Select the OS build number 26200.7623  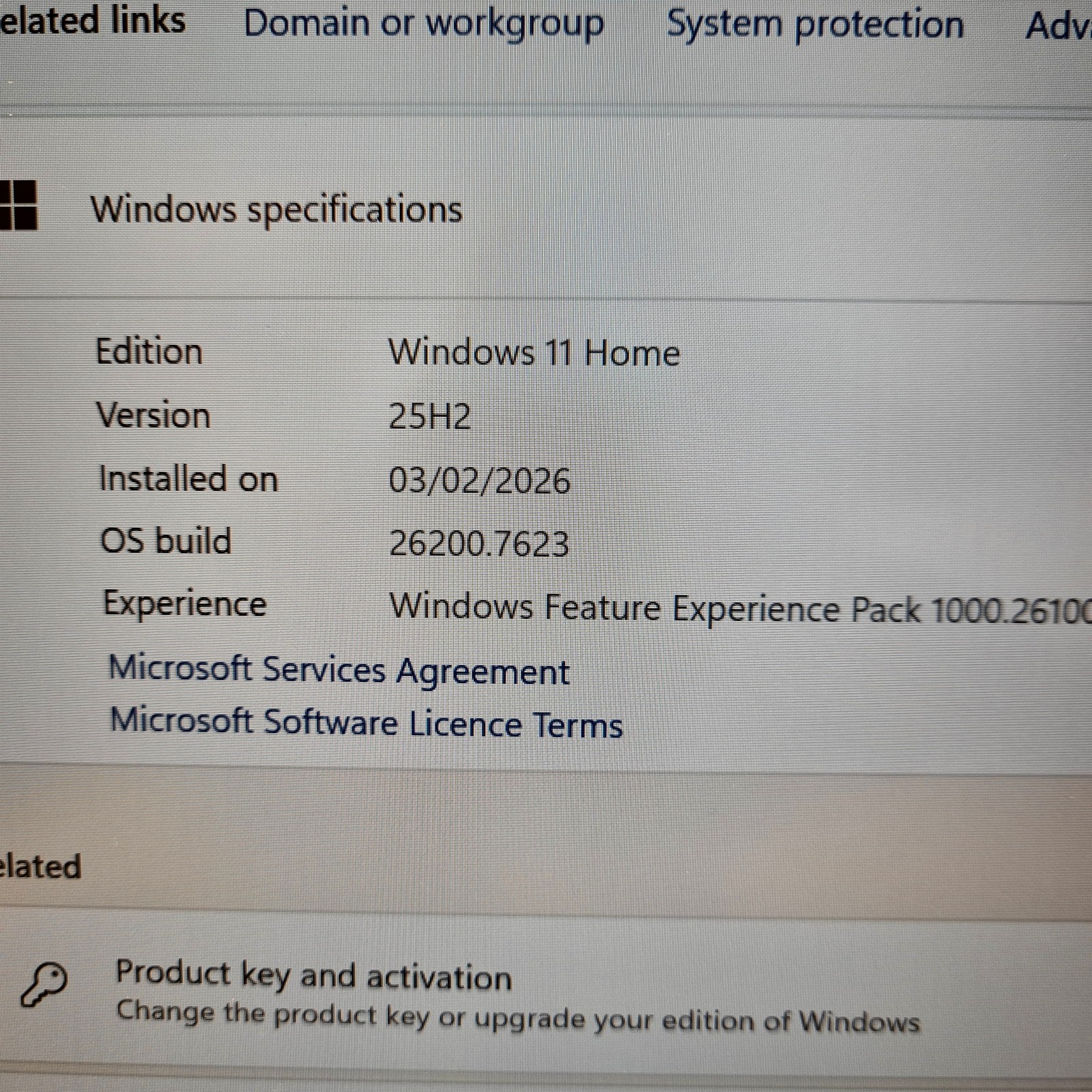pos(479,543)
